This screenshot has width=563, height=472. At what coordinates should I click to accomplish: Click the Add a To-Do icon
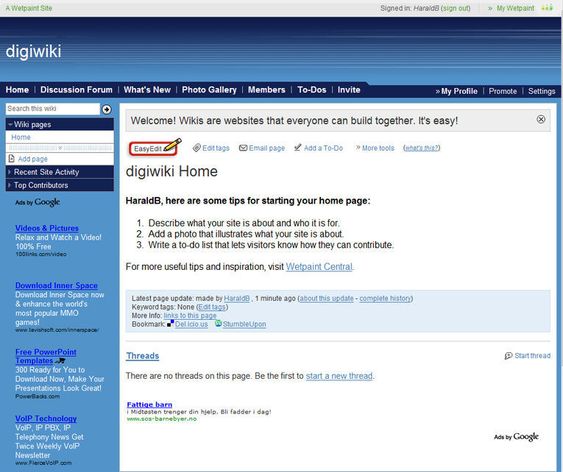click(298, 148)
